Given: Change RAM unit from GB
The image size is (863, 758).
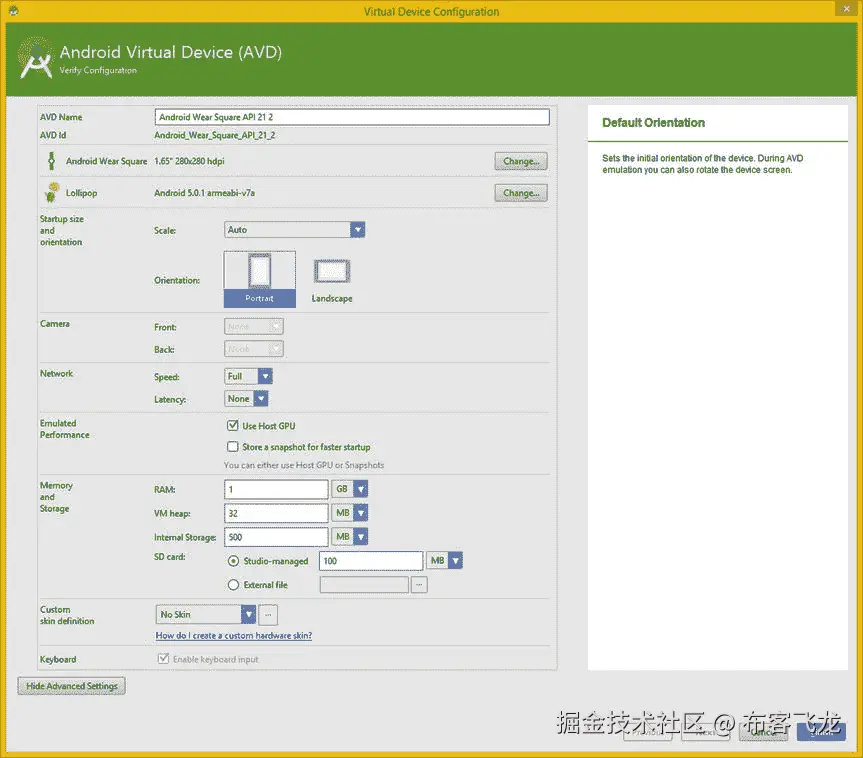Looking at the screenshot, I should click(x=350, y=489).
